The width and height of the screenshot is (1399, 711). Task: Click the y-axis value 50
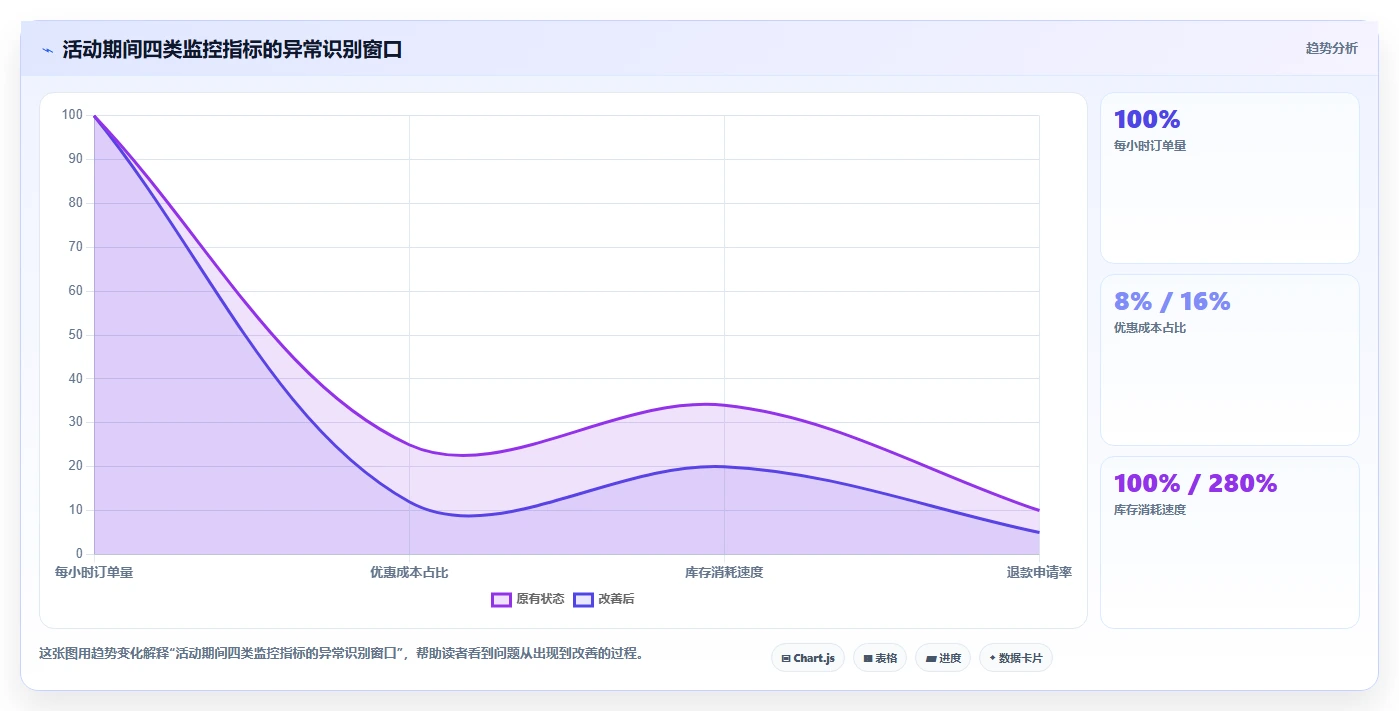[75, 335]
